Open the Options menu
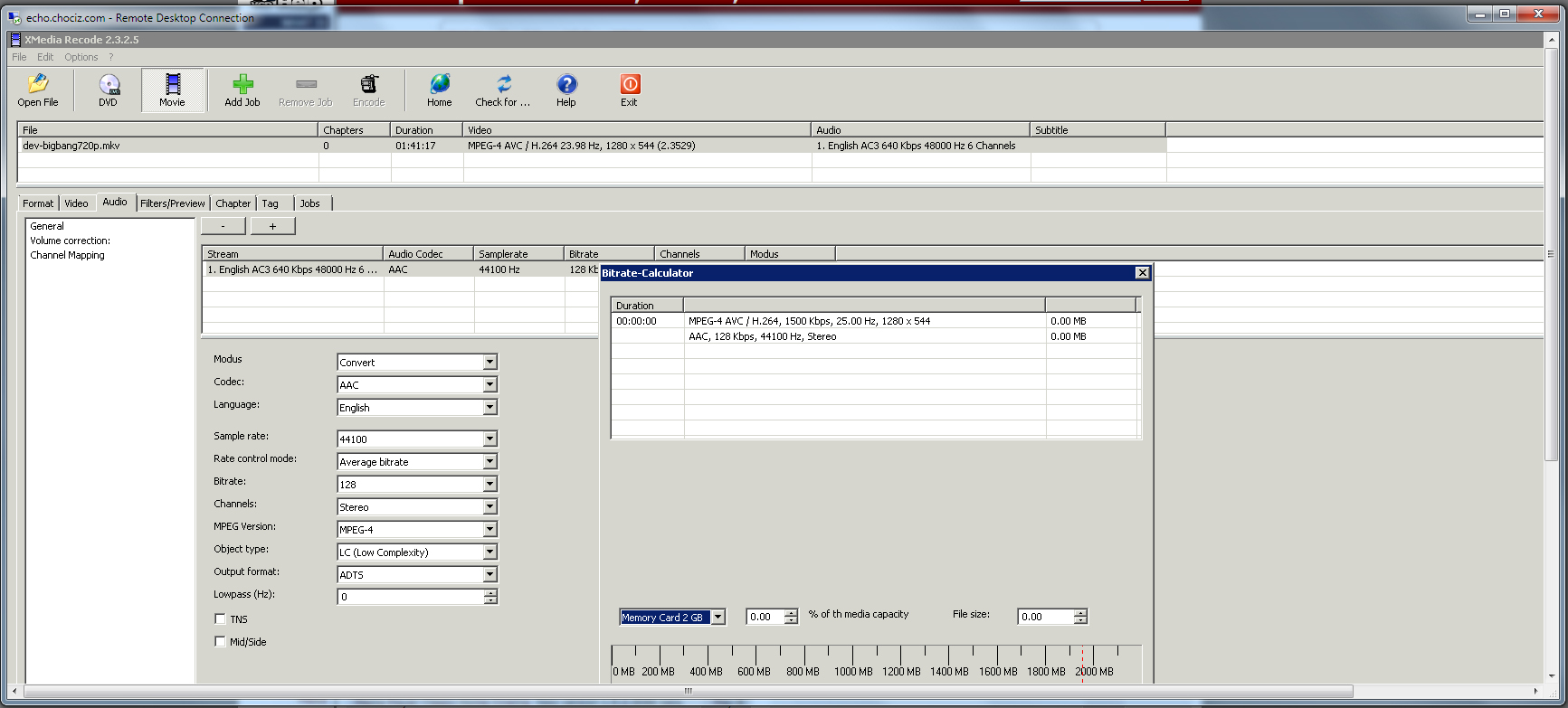 pos(81,57)
